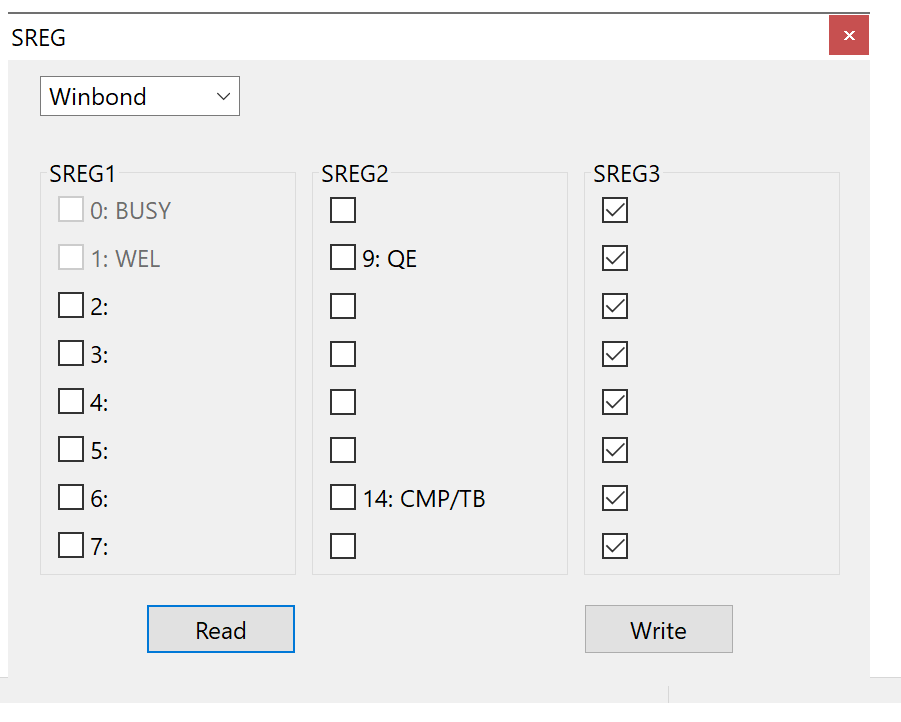The height and width of the screenshot is (722, 901).
Task: Toggle SREG2 checkbox just above 14: CMP/TB
Action: pos(343,450)
